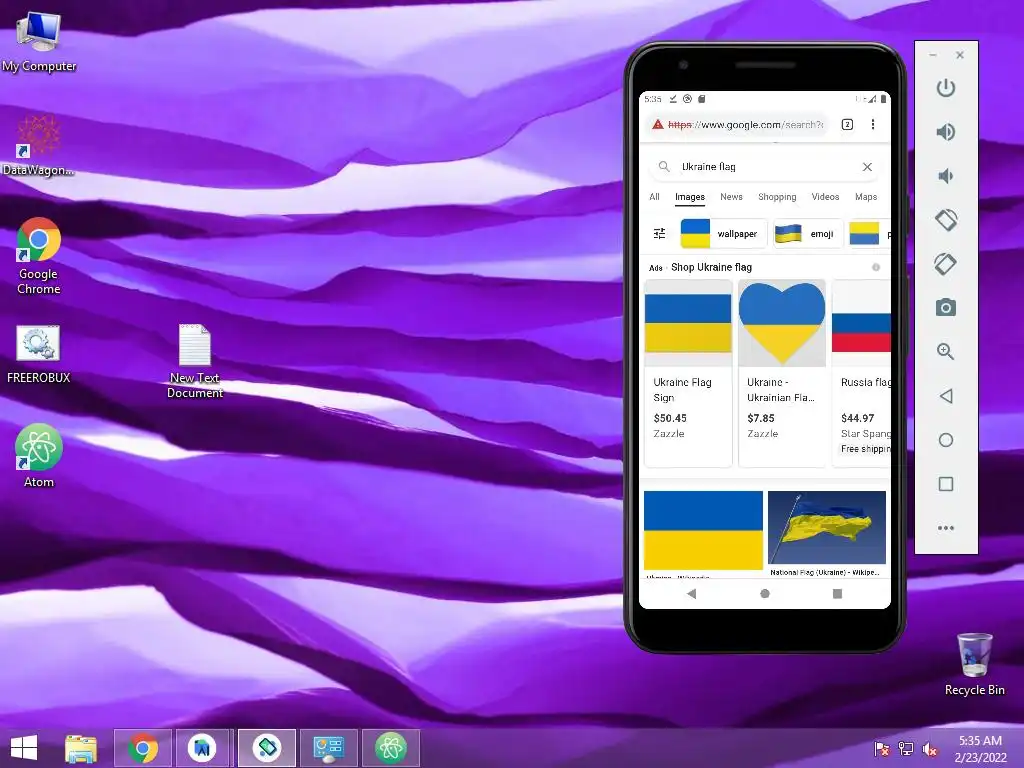Click the emulator sidebar Back triangle
Screen dimensions: 1024x768
coord(946,396)
